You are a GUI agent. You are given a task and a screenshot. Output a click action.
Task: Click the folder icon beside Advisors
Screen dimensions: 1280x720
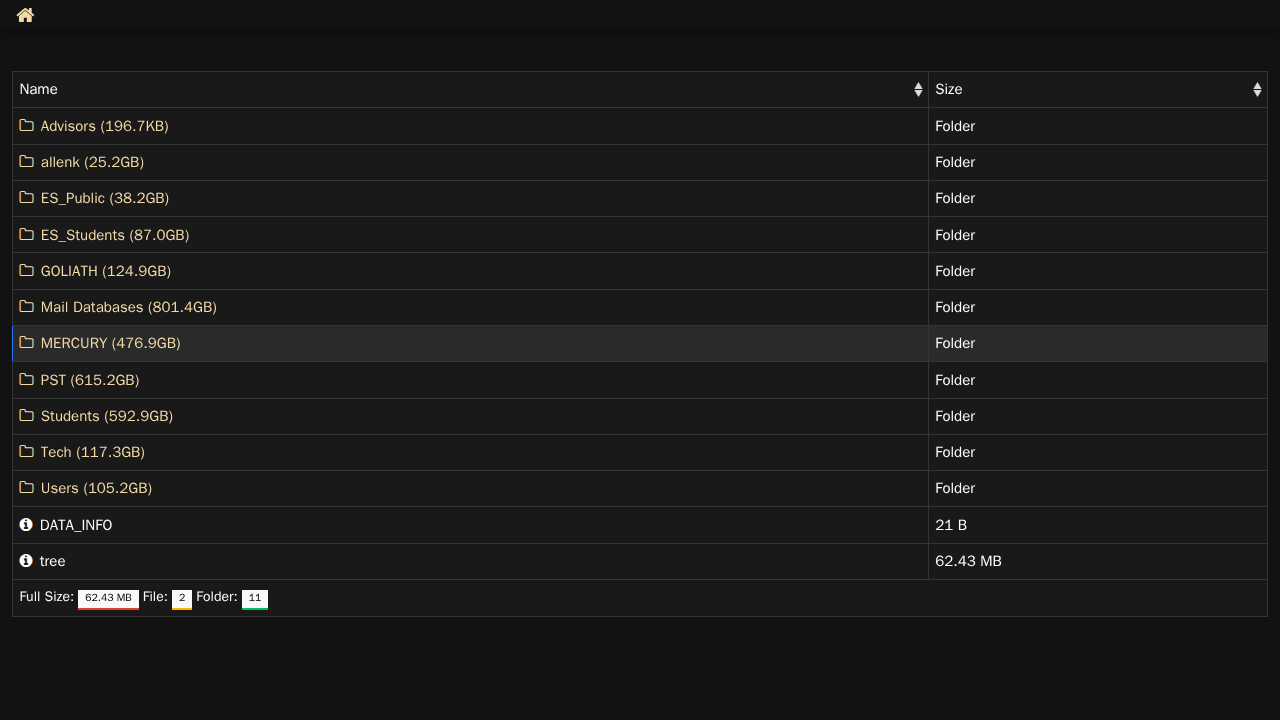(x=27, y=126)
